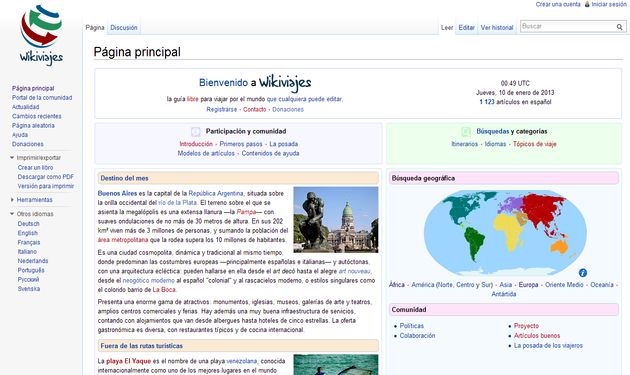This screenshot has width=630, height=375.
Task: Open Políticas under Comunidad
Action: [x=411, y=326]
